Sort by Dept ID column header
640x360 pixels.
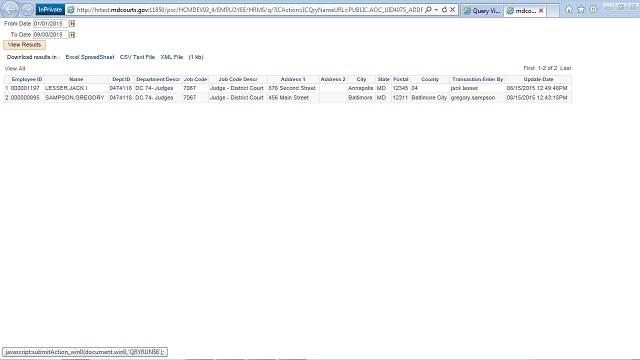point(121,79)
